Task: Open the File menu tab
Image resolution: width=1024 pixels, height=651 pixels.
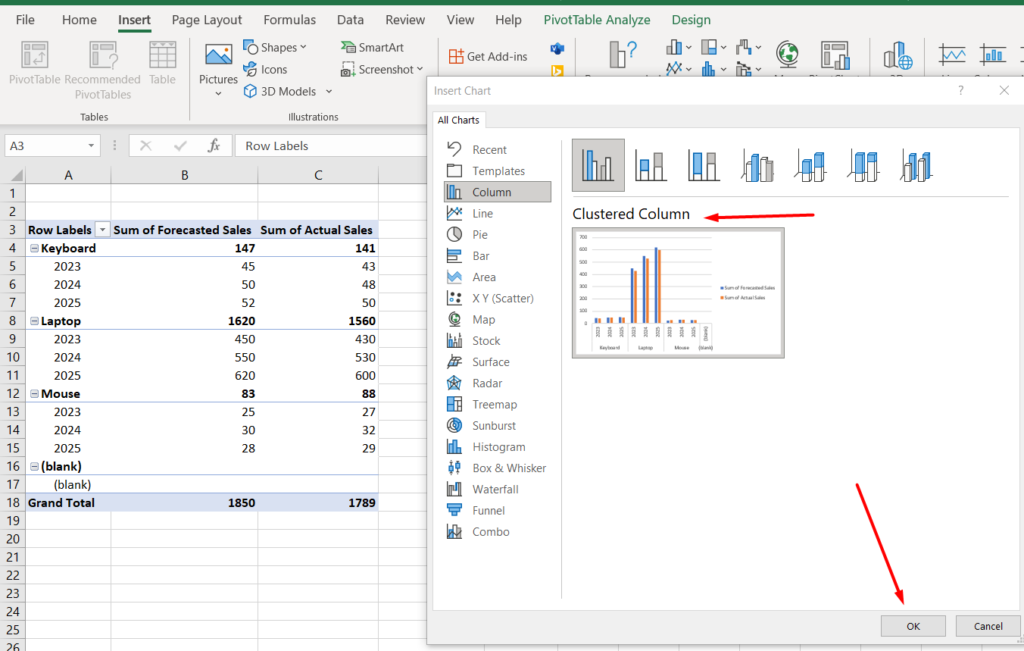Action: point(25,20)
